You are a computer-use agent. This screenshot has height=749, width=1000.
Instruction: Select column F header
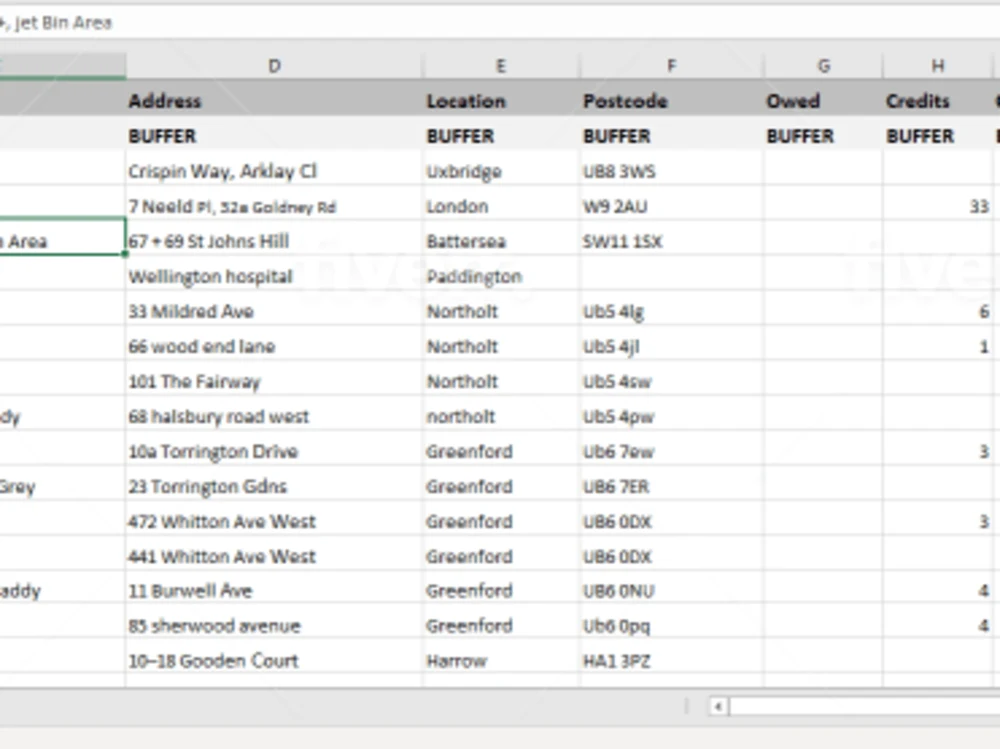tap(672, 66)
